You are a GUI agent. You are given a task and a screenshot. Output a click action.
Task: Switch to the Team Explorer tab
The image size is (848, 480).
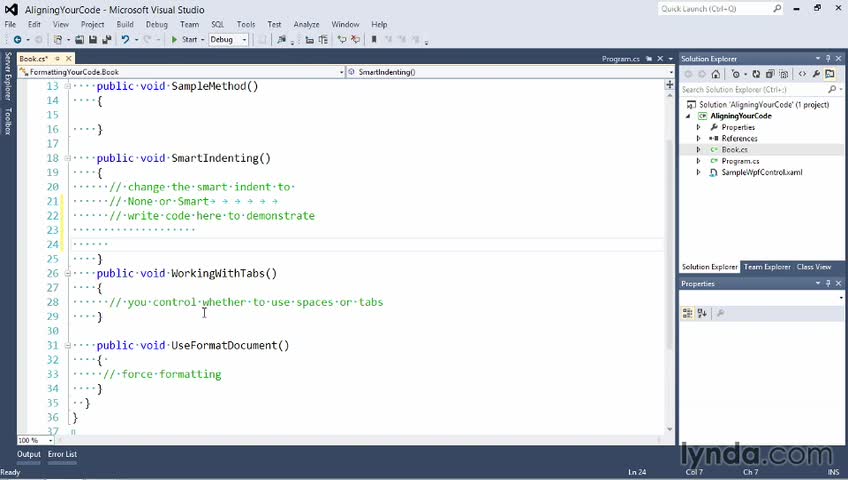click(767, 267)
